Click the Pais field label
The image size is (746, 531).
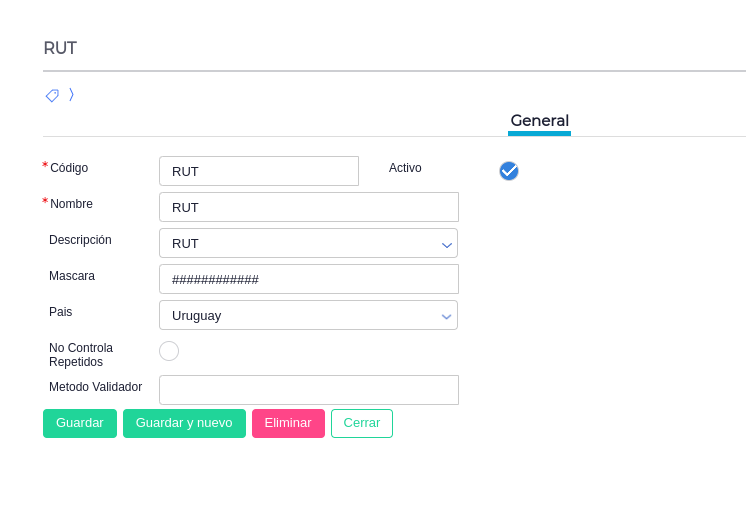[60, 312]
